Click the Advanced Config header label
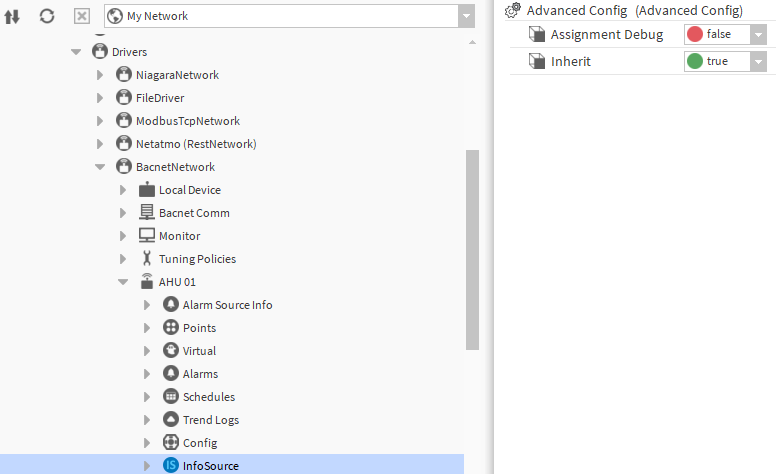Viewport: 776px width, 474px height. [x=577, y=10]
